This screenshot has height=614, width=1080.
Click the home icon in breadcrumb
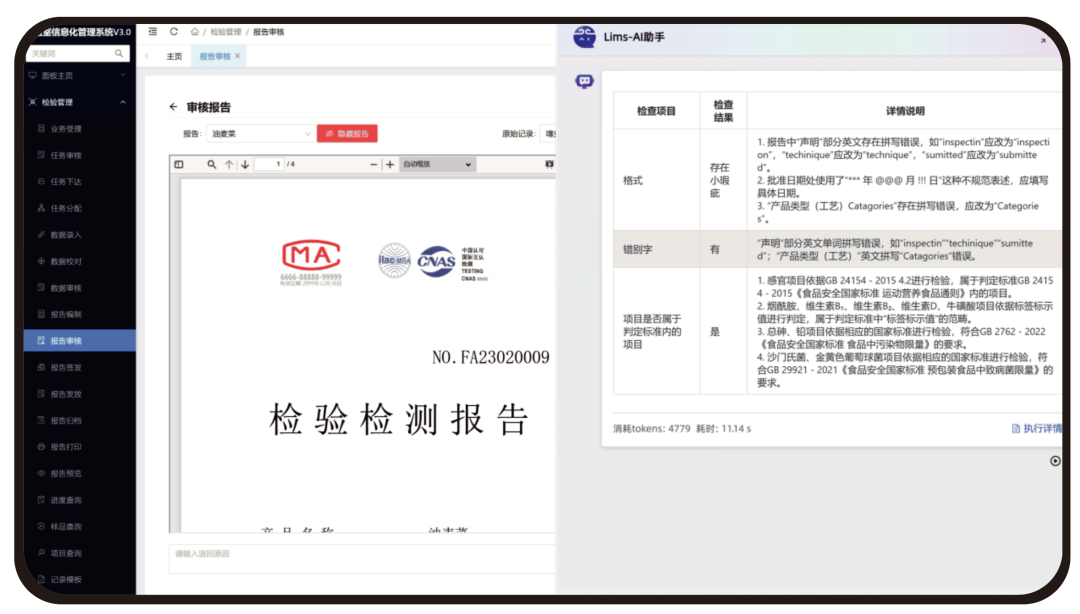click(x=195, y=32)
